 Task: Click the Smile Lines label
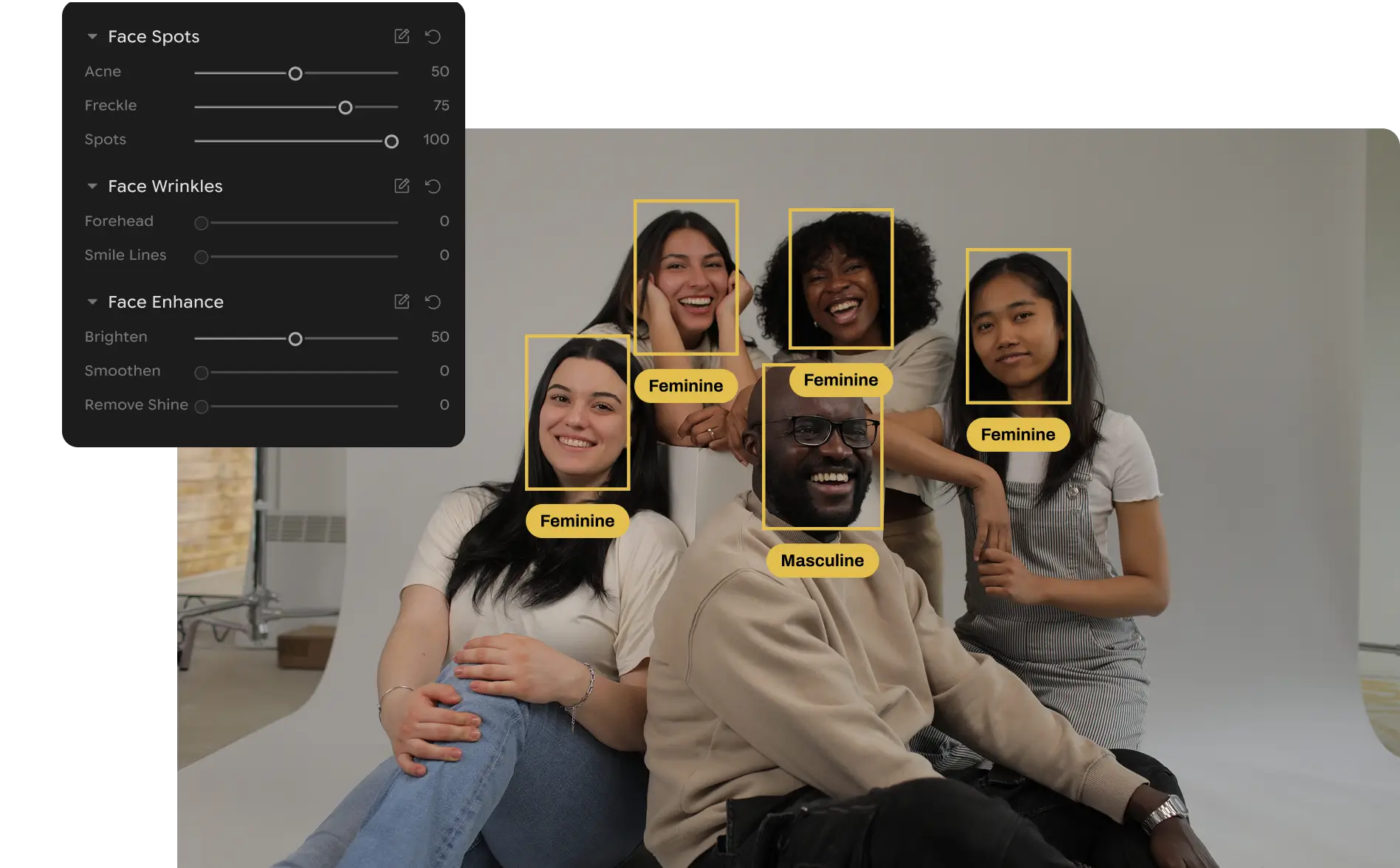pos(126,255)
